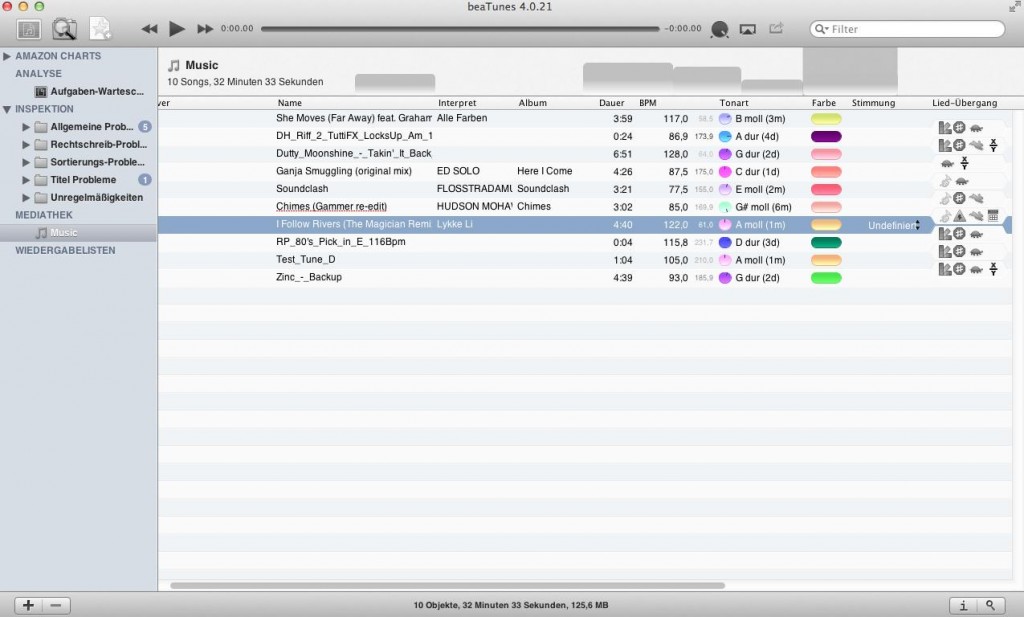Collapse the INSPEKTION section in the sidebar

click(10, 108)
